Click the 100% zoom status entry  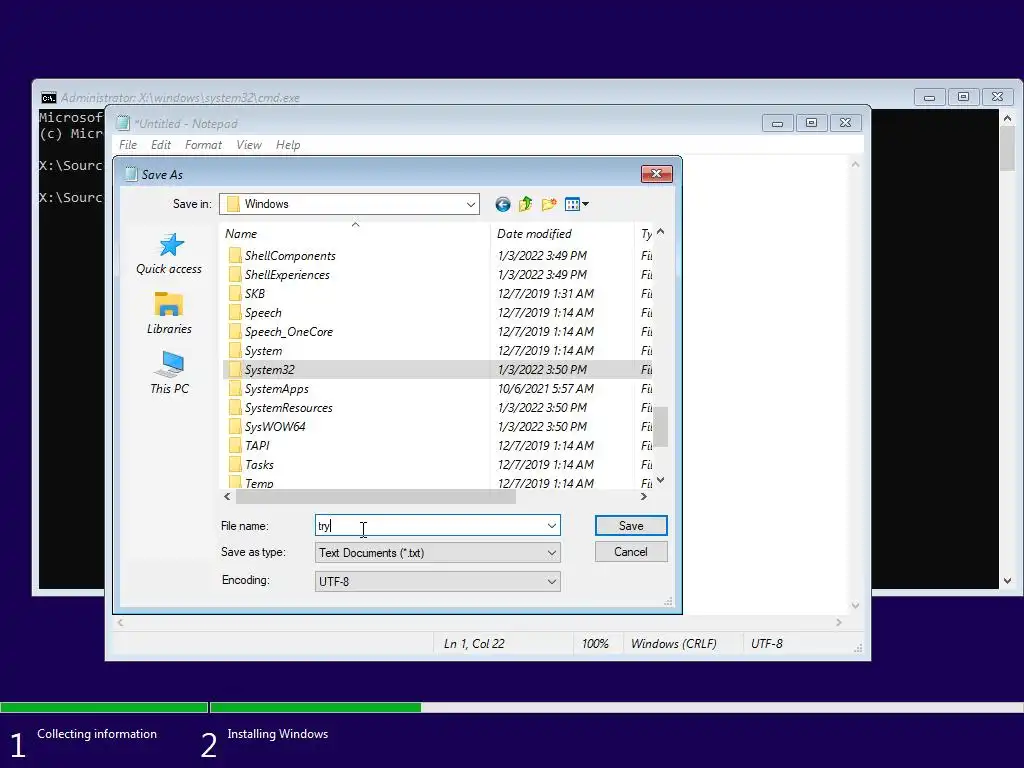(595, 644)
